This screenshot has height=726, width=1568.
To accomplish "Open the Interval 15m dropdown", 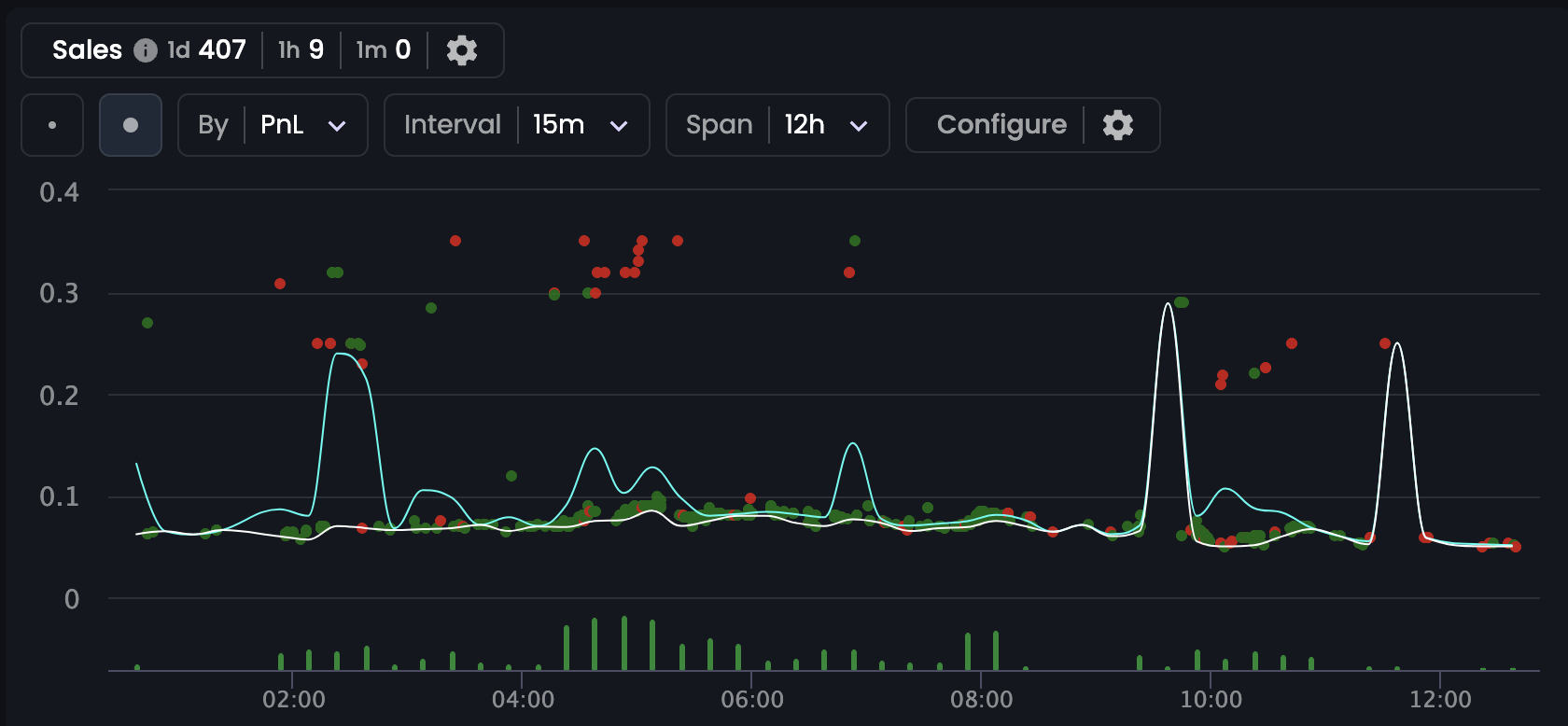I will coord(516,125).
